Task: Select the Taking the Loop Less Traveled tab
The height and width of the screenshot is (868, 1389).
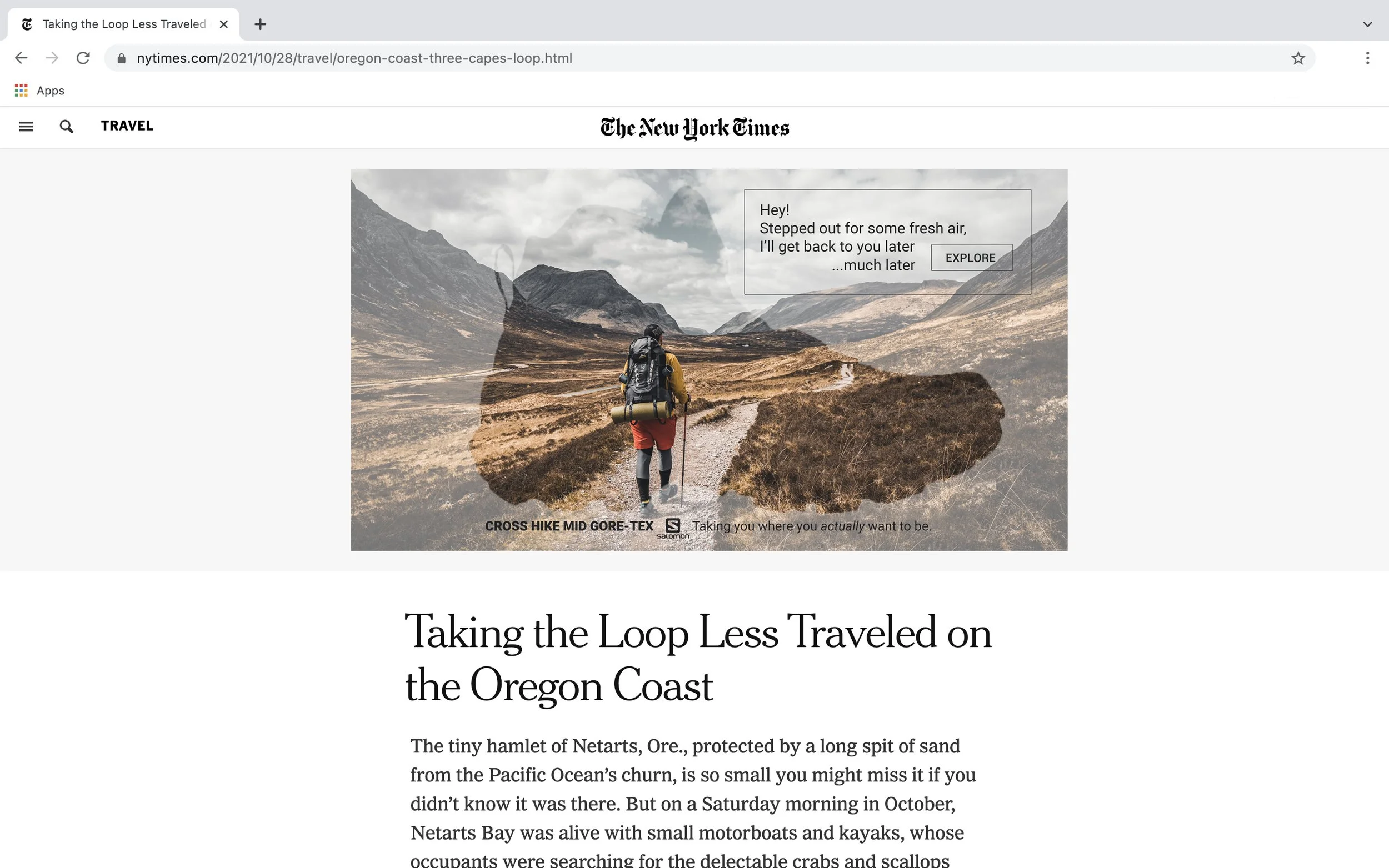Action: click(x=123, y=24)
